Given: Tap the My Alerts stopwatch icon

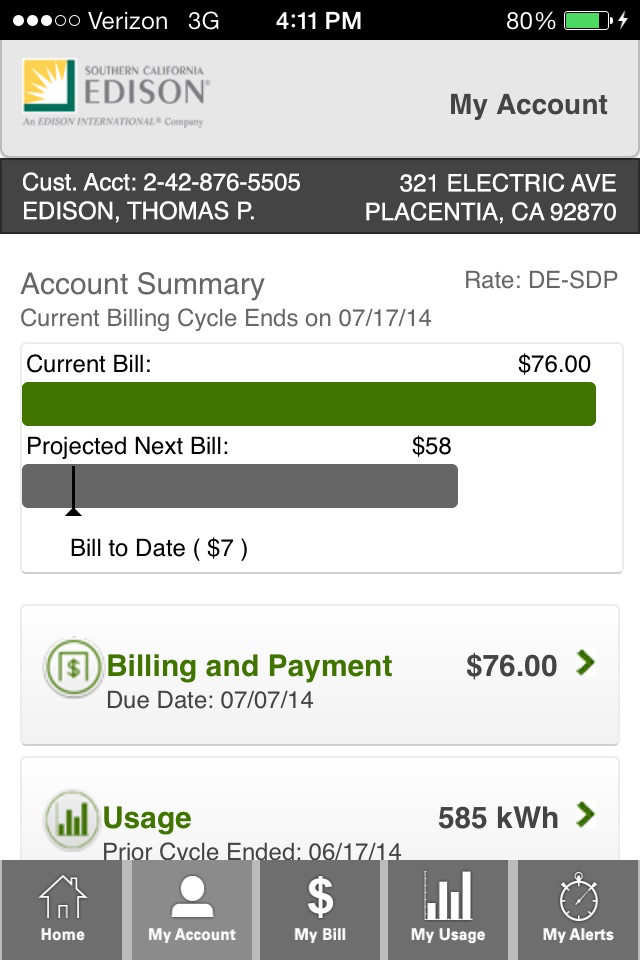Looking at the screenshot, I should (578, 898).
